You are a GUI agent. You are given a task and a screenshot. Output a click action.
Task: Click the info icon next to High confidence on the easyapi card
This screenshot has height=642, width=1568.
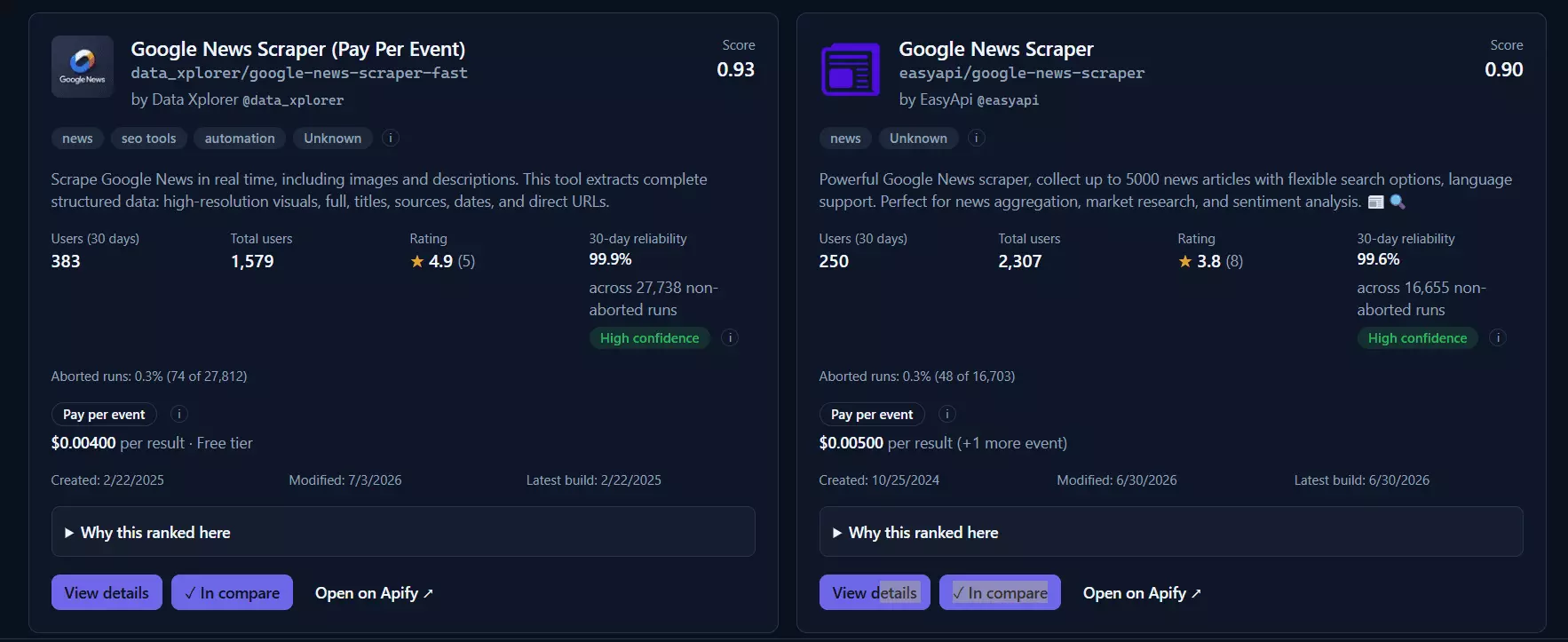(x=1498, y=337)
